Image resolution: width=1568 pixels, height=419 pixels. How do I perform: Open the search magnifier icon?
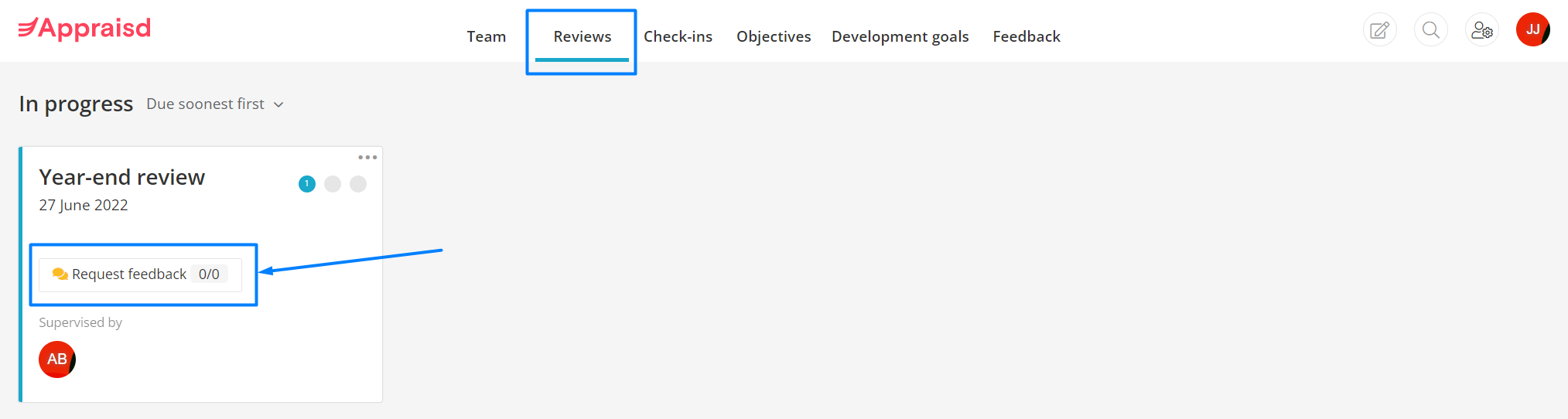pos(1431,30)
